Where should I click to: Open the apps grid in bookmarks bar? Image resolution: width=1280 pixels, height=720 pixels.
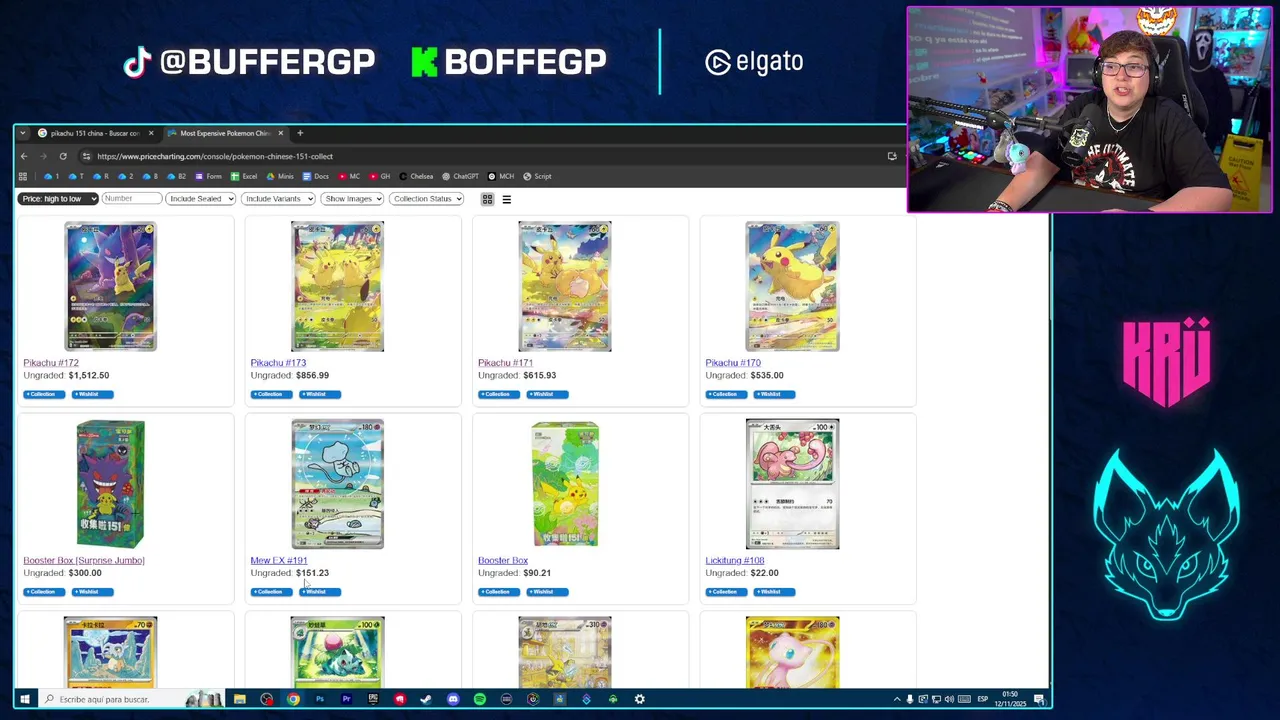[x=23, y=176]
